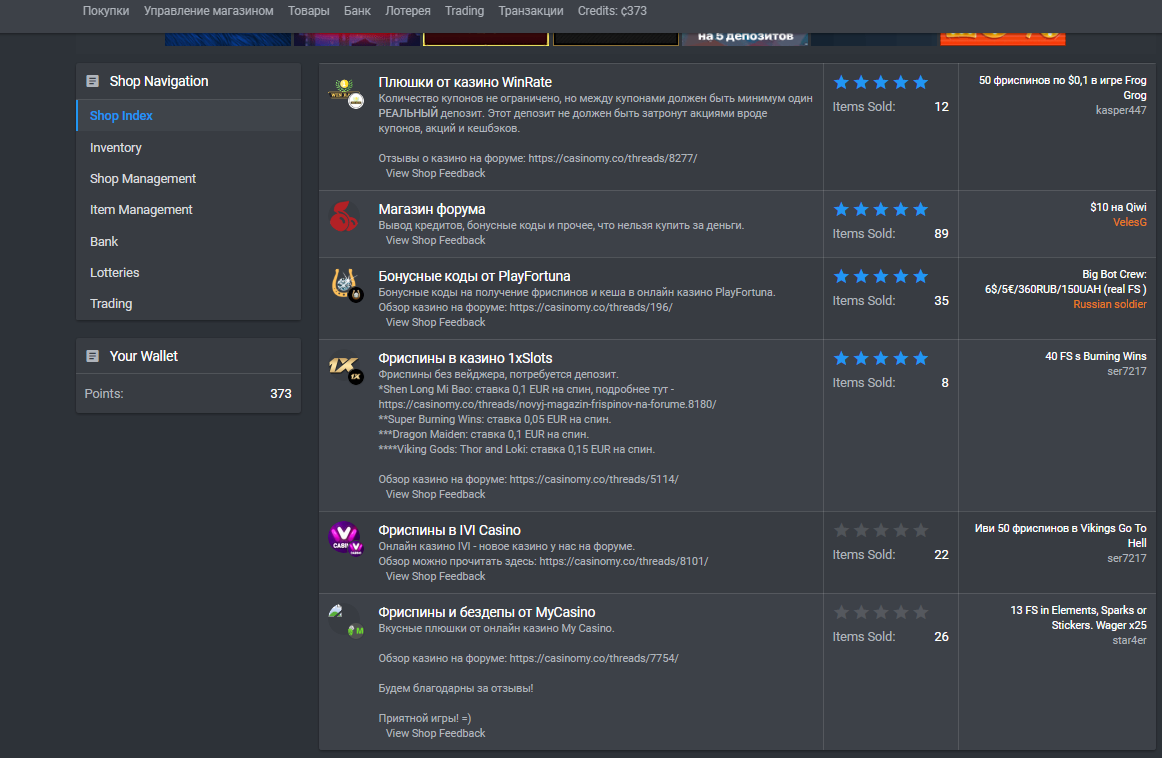
Task: Open the Лотерея menu item
Action: click(x=408, y=11)
